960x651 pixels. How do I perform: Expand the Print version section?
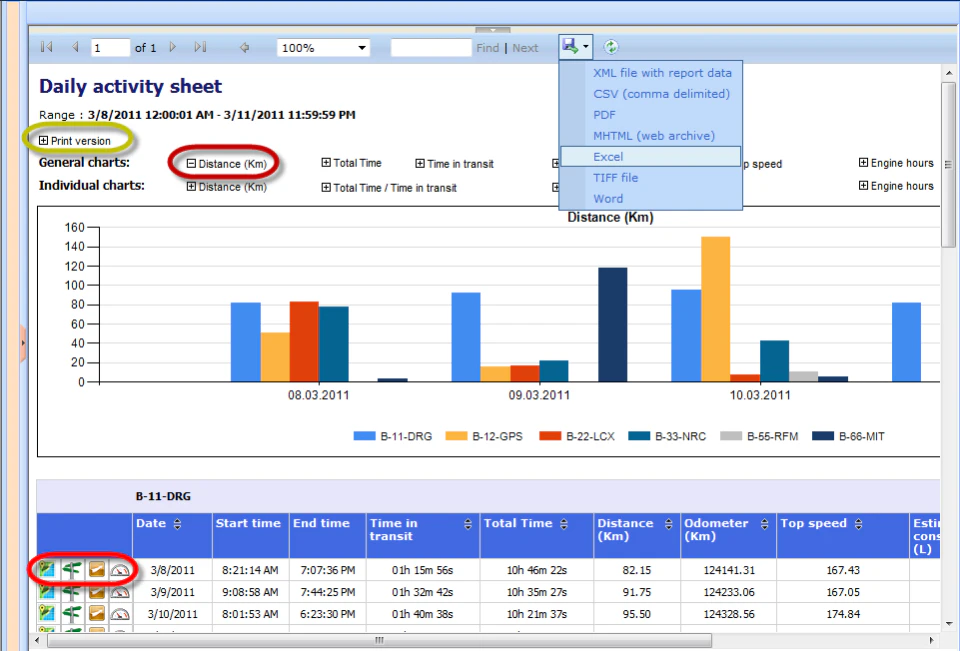click(44, 141)
